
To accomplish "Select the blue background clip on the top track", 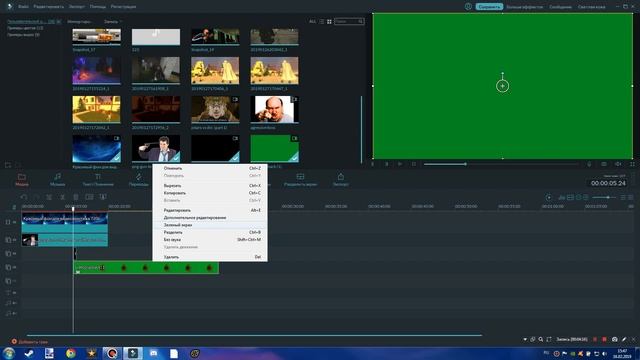I will 64,223.
